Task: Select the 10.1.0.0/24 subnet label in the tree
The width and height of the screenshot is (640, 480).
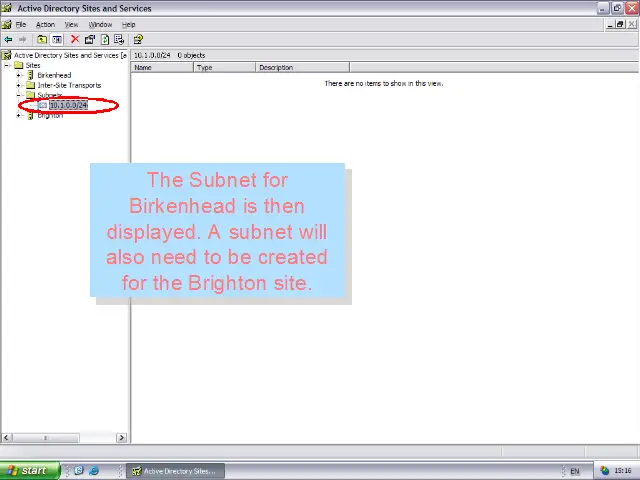Action: click(x=69, y=105)
